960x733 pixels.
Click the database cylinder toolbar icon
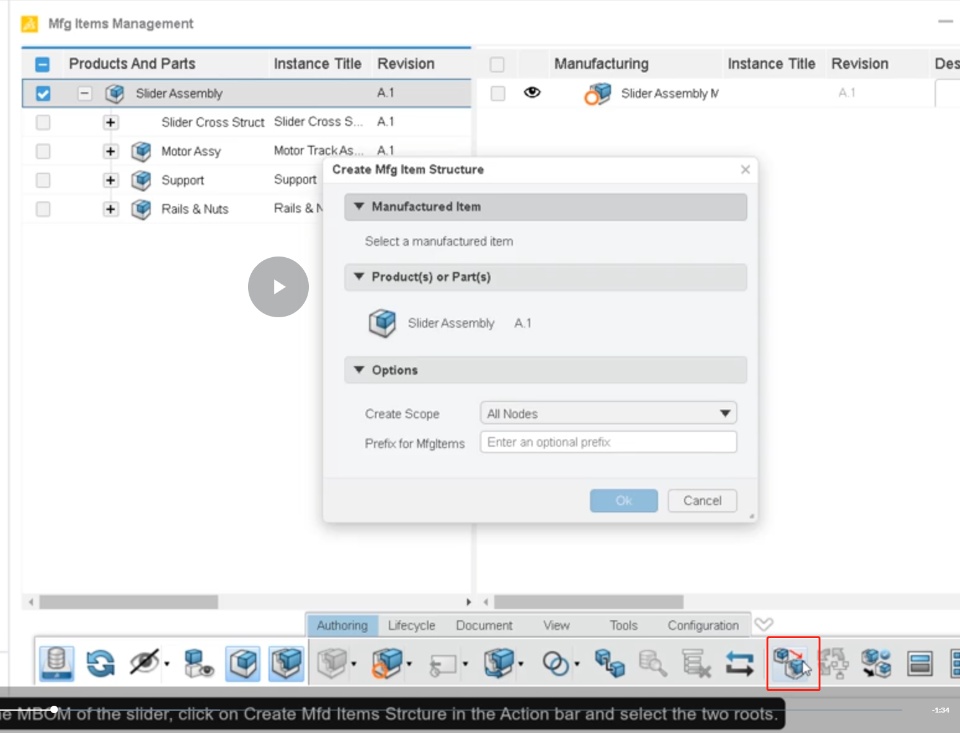coord(56,663)
